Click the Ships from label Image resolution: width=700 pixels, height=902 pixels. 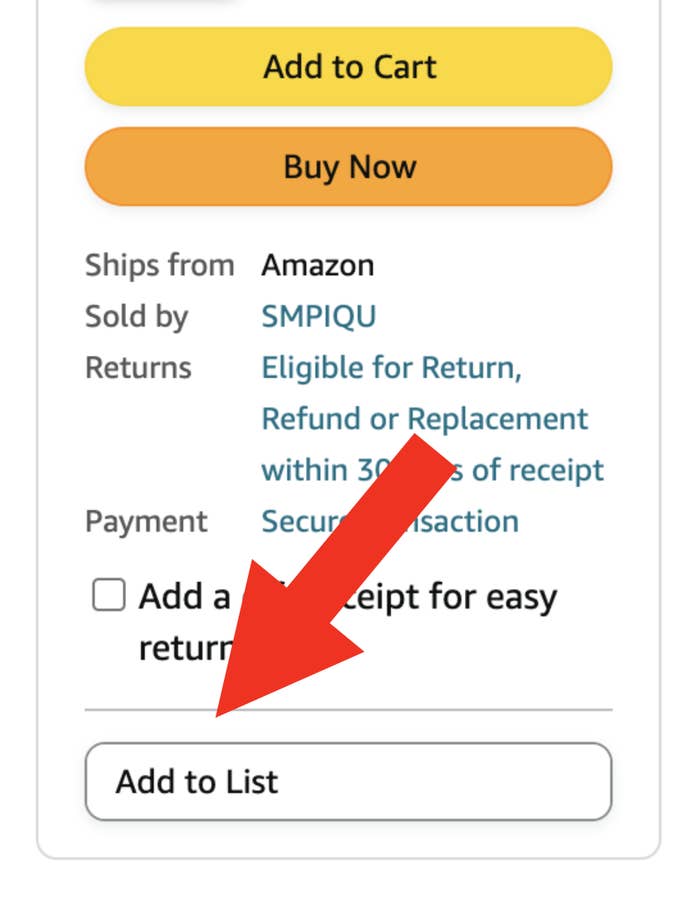159,266
